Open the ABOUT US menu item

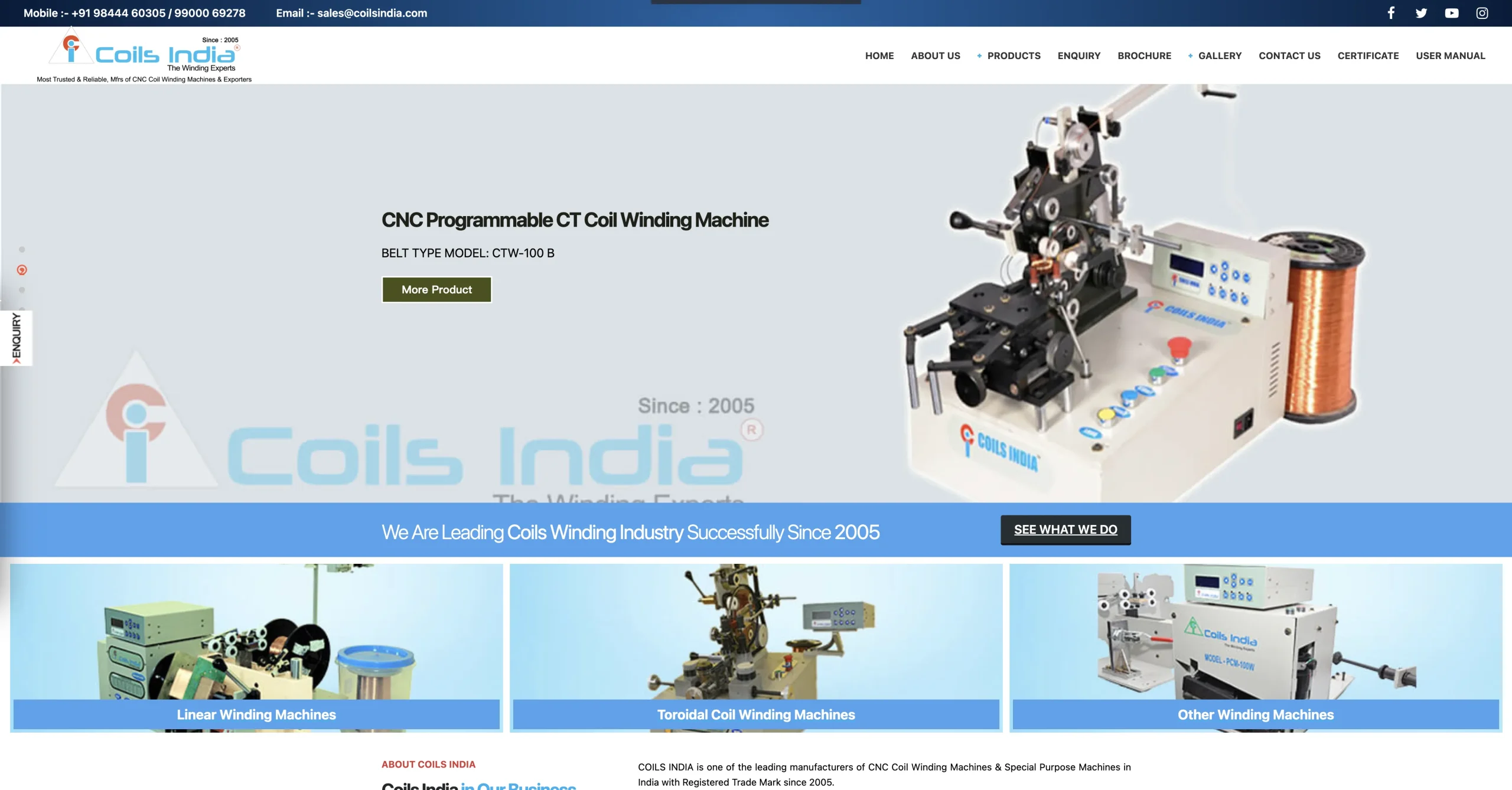pos(936,56)
